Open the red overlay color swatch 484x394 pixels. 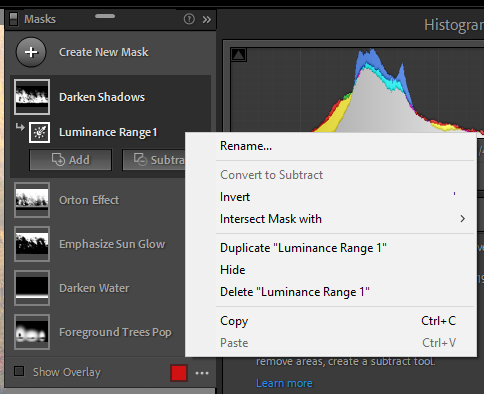point(179,373)
